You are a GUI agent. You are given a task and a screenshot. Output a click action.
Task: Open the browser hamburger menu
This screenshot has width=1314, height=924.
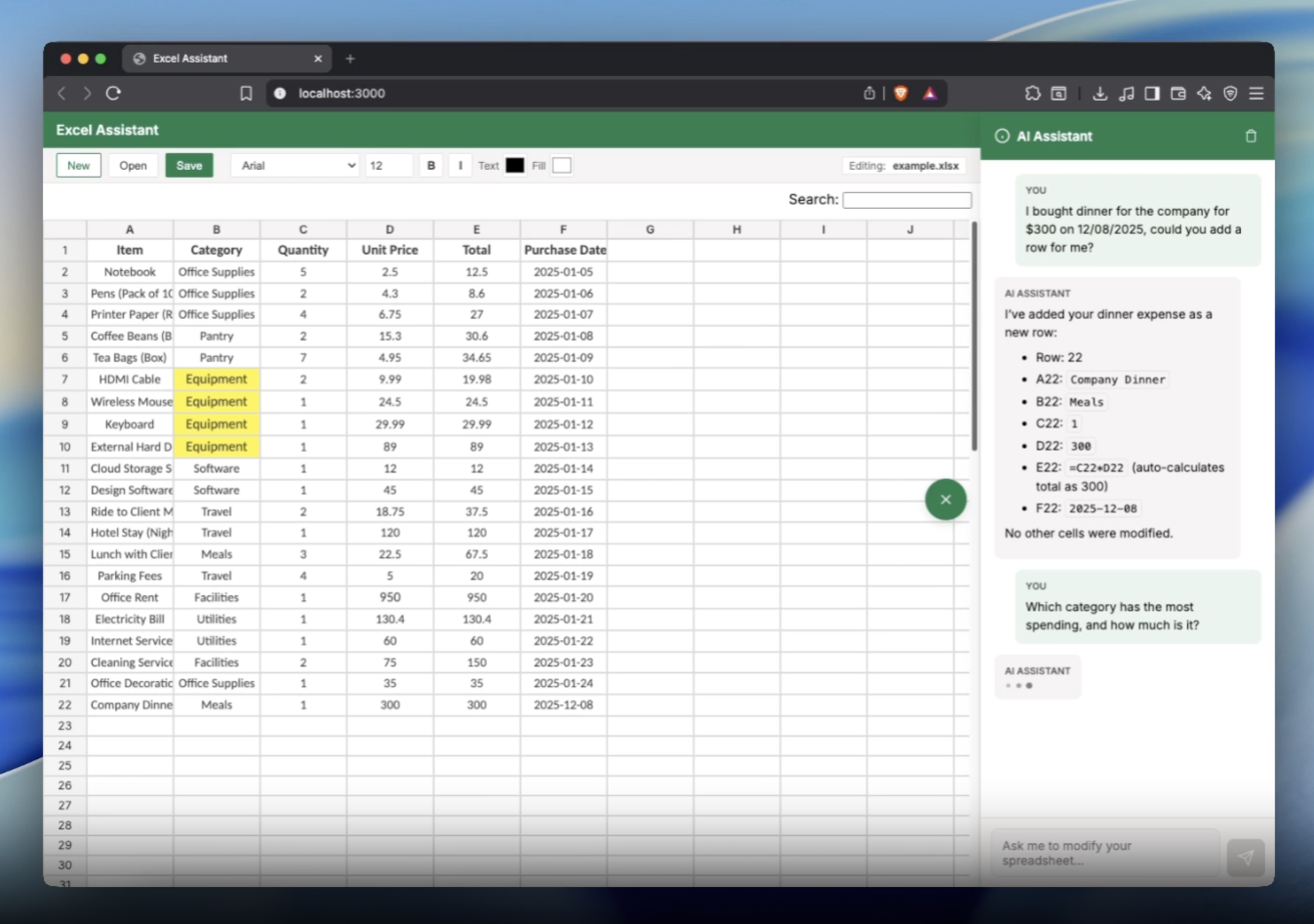(1256, 94)
